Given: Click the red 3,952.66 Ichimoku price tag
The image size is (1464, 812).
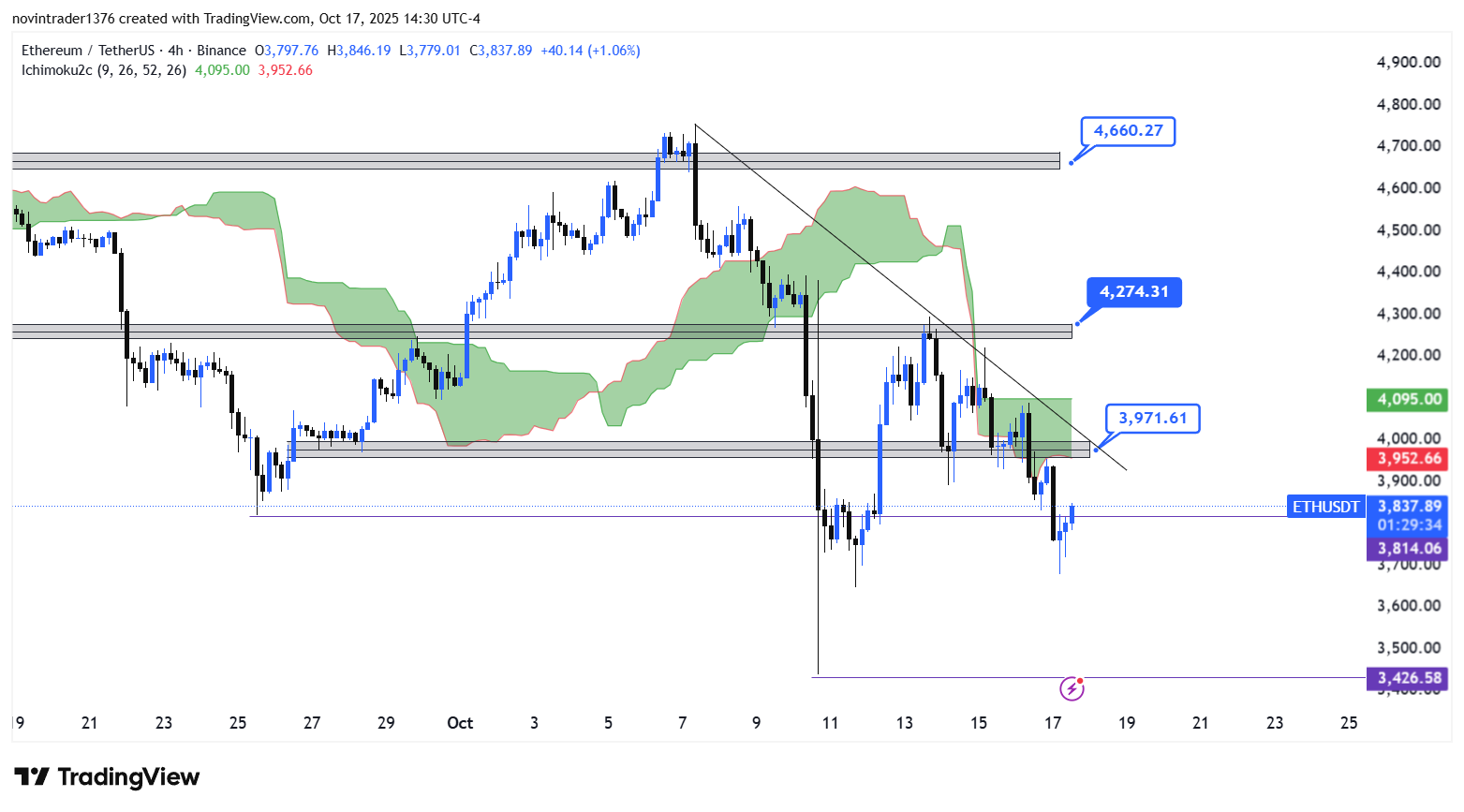Looking at the screenshot, I should pyautogui.click(x=1408, y=458).
